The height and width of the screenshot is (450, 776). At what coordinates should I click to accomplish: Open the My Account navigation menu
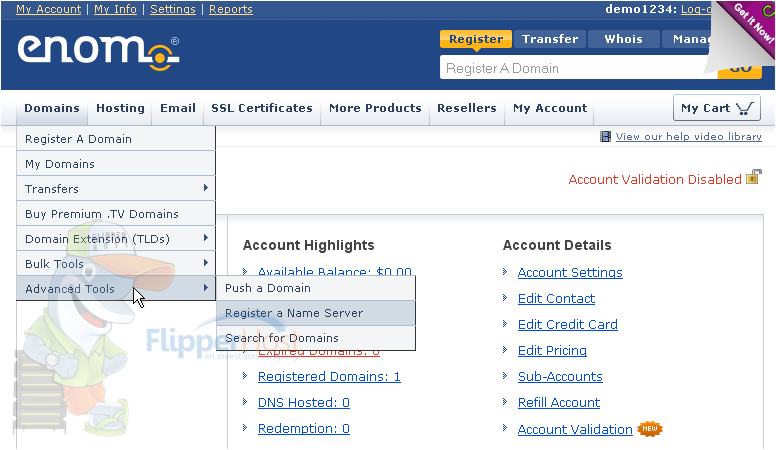point(550,108)
